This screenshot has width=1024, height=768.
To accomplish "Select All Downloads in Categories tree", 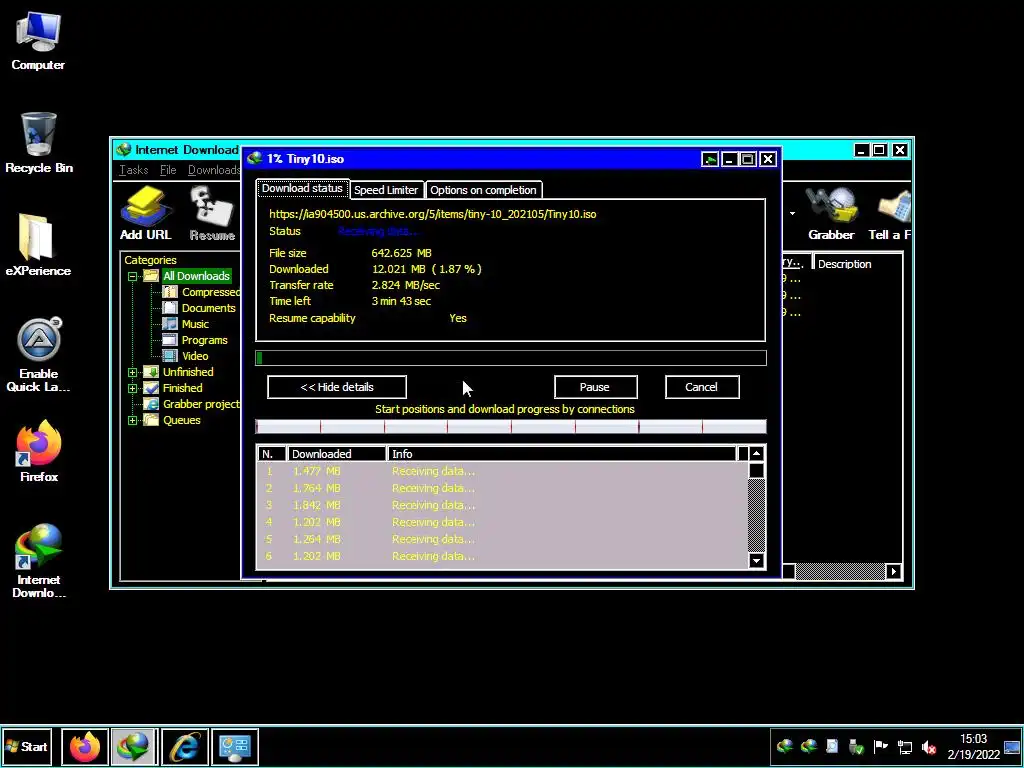I will (196, 276).
